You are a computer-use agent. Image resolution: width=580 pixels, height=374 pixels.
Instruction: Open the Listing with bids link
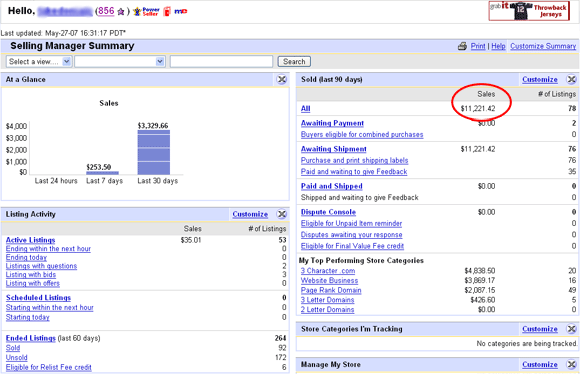click(31, 274)
